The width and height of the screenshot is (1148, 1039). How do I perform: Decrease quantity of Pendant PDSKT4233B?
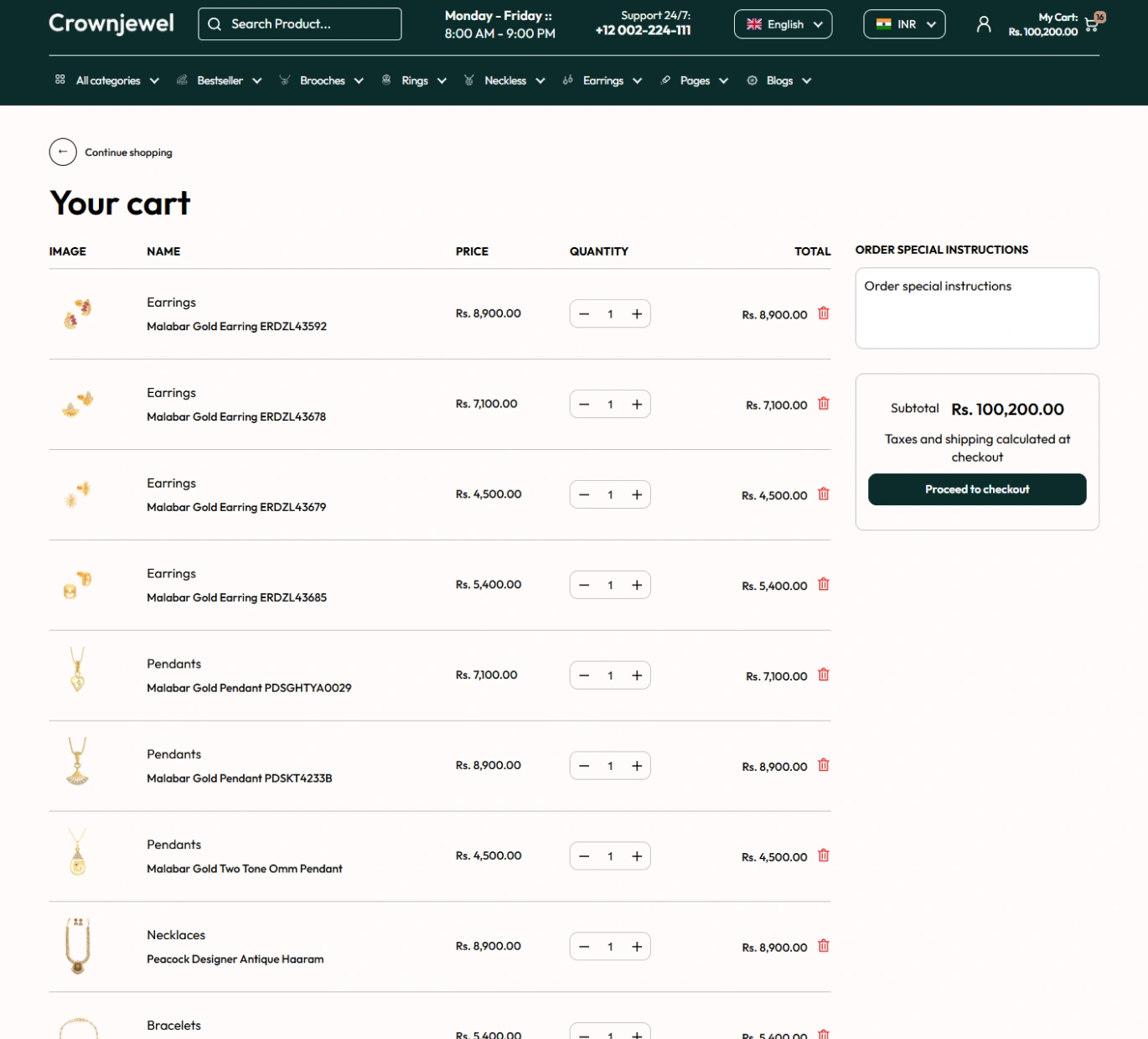point(584,767)
